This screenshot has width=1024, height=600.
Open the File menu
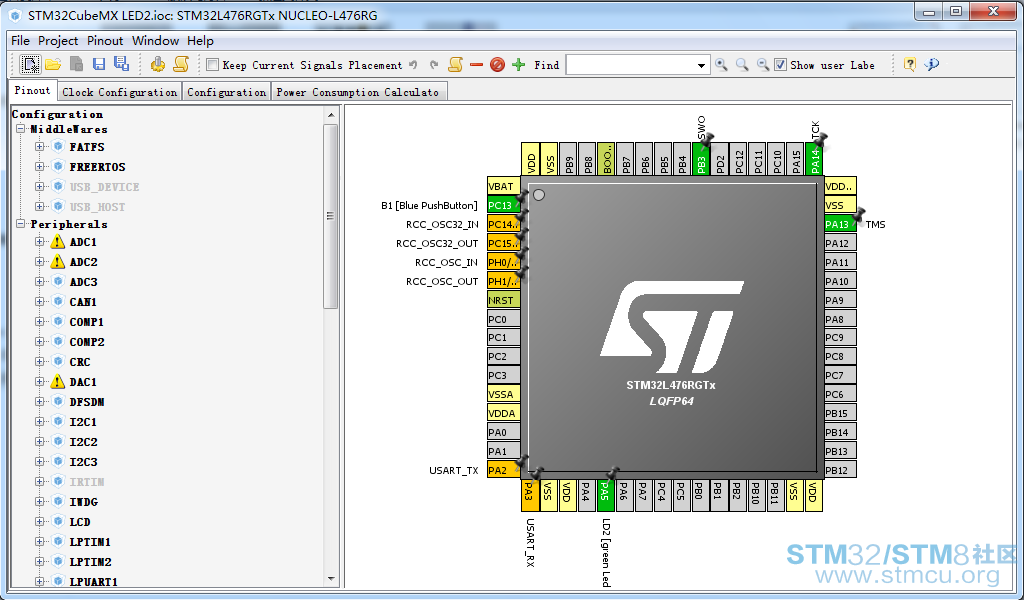coord(20,40)
